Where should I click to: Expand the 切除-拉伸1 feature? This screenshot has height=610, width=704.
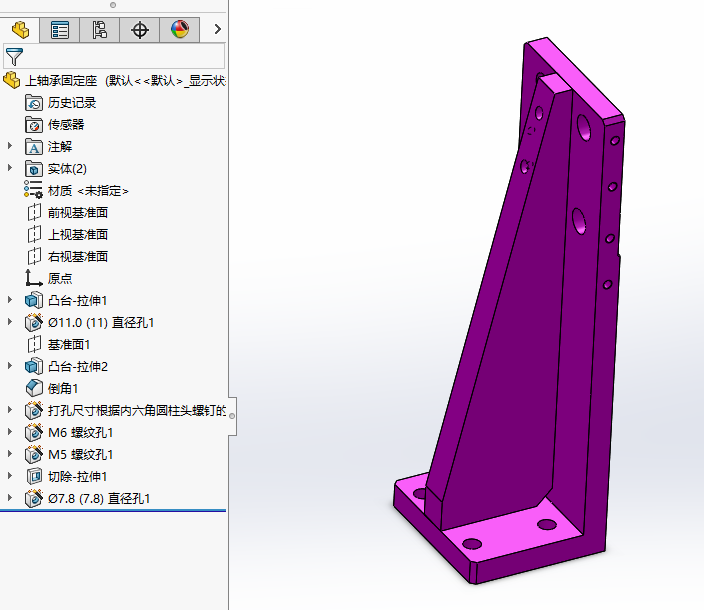pos(10,476)
